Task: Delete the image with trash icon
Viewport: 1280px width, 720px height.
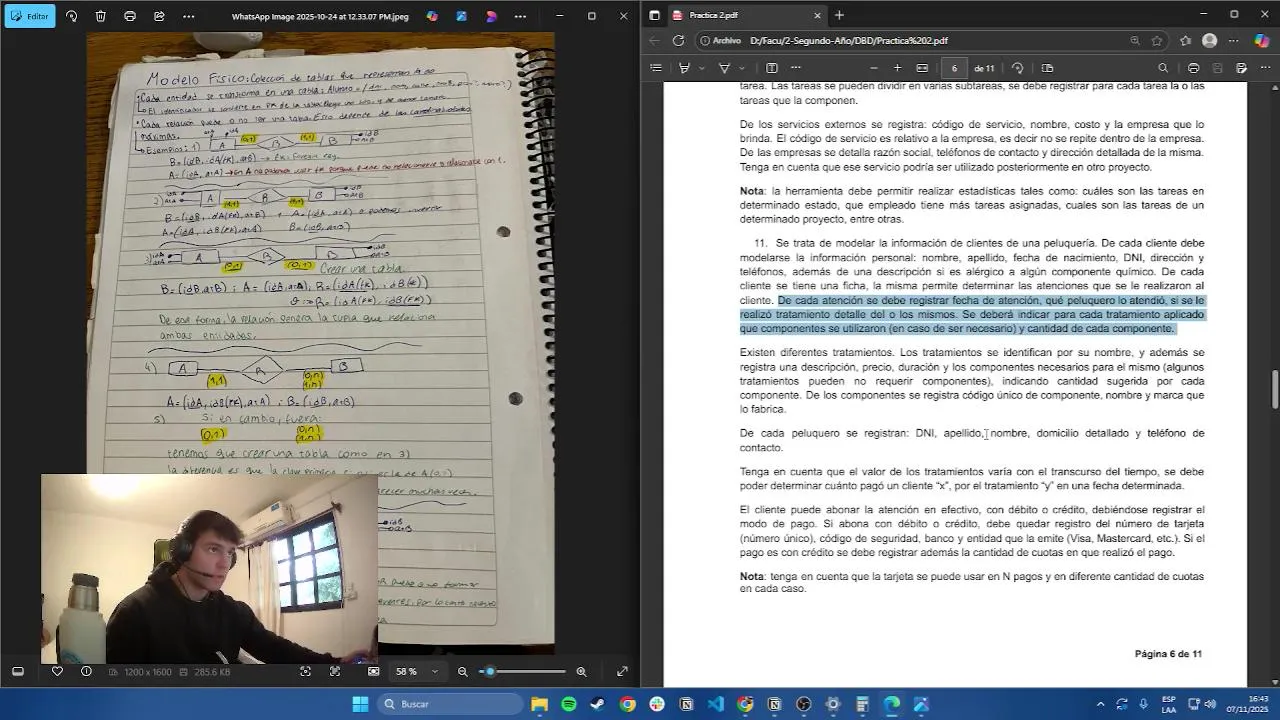Action: [x=101, y=16]
